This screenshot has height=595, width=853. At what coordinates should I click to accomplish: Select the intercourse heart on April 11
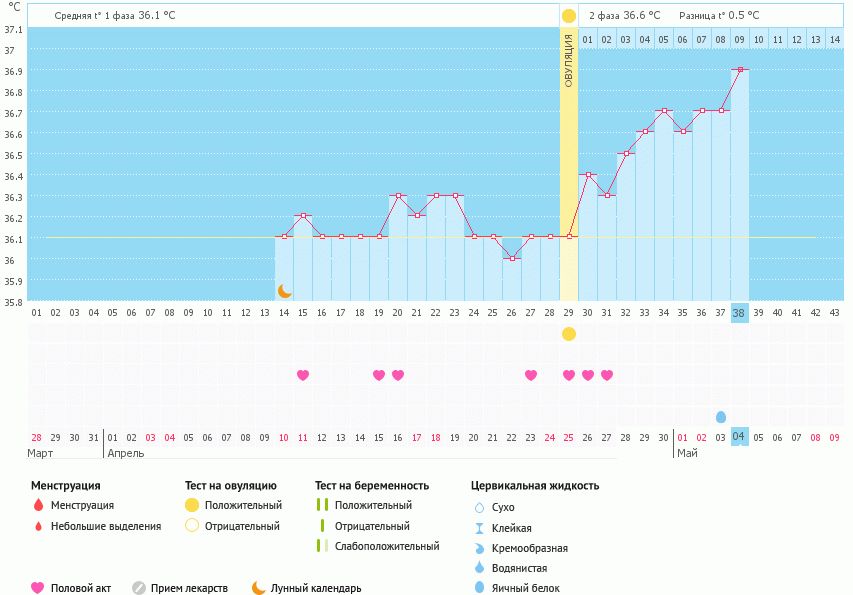(x=303, y=375)
